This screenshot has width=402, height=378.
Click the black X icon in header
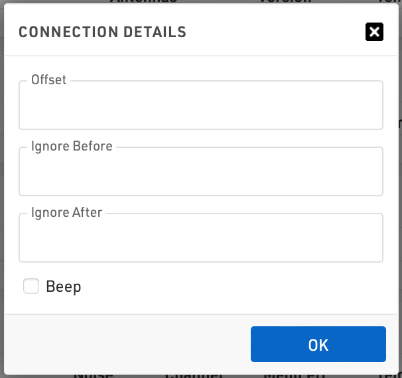click(x=374, y=32)
